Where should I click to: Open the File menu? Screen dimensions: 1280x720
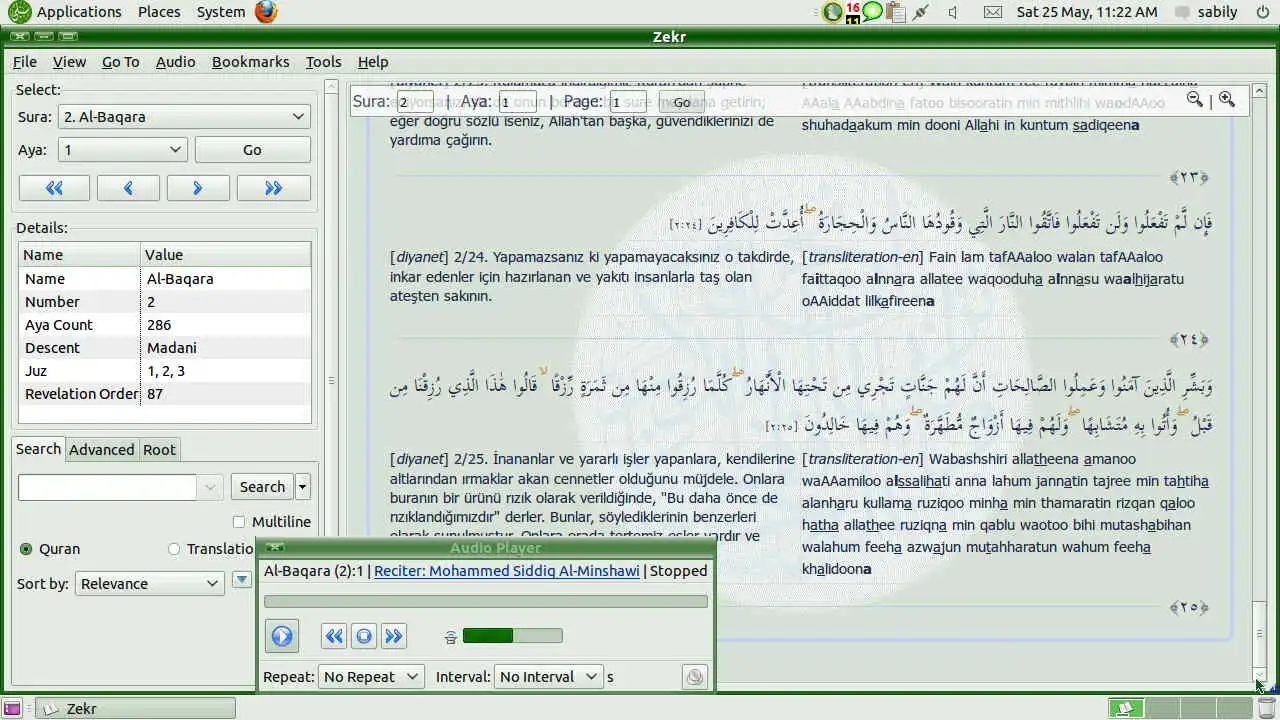tap(25, 62)
